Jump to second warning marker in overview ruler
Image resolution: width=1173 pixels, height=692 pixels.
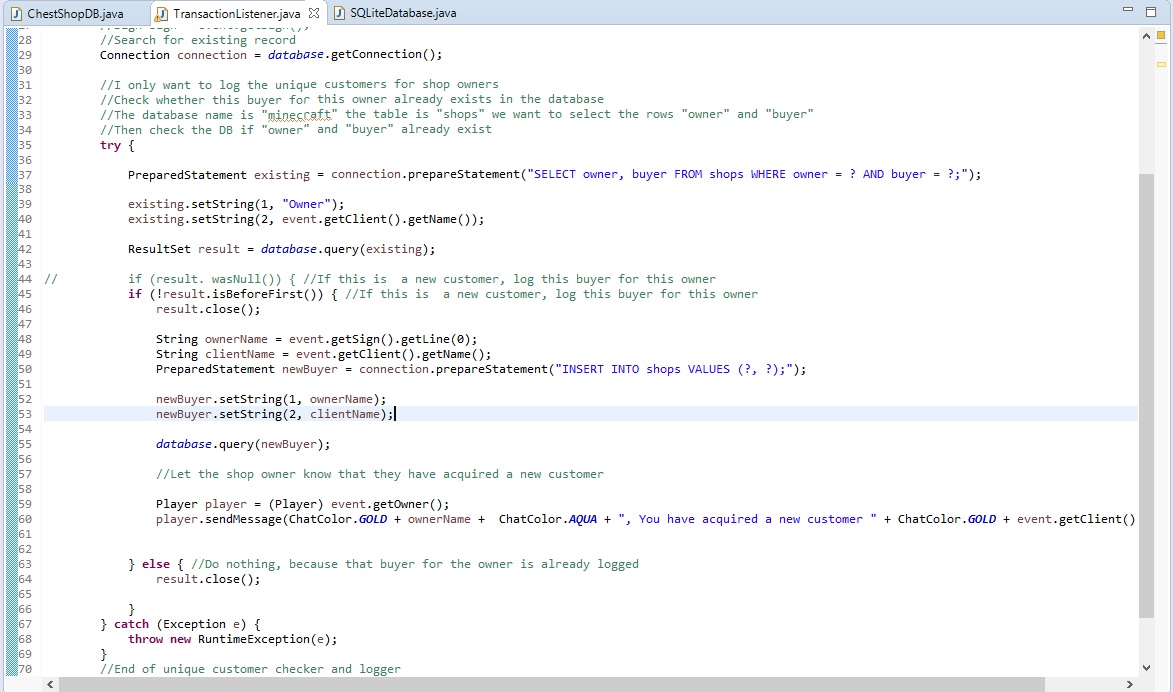[x=1161, y=64]
